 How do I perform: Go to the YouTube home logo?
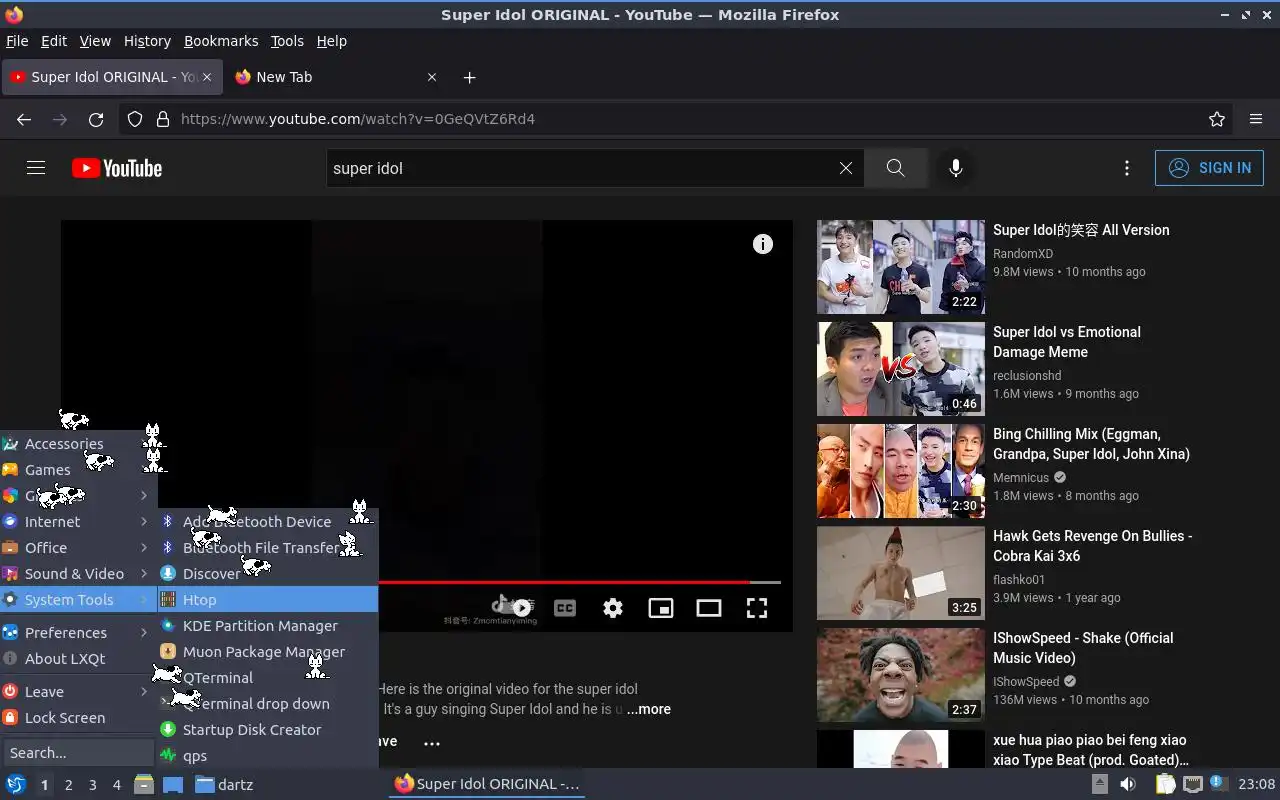pyautogui.click(x=117, y=168)
